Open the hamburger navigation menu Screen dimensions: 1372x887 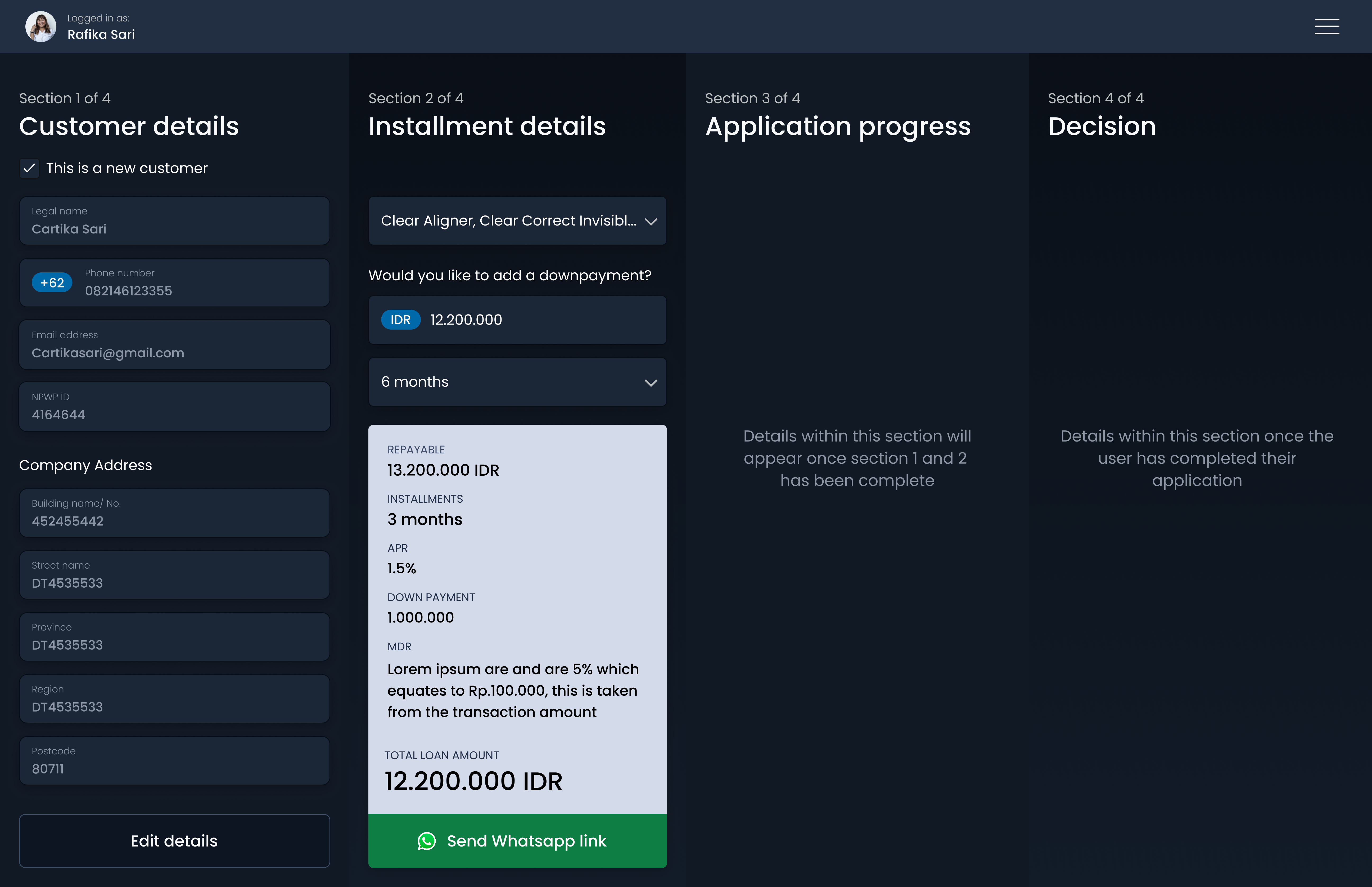coord(1326,26)
